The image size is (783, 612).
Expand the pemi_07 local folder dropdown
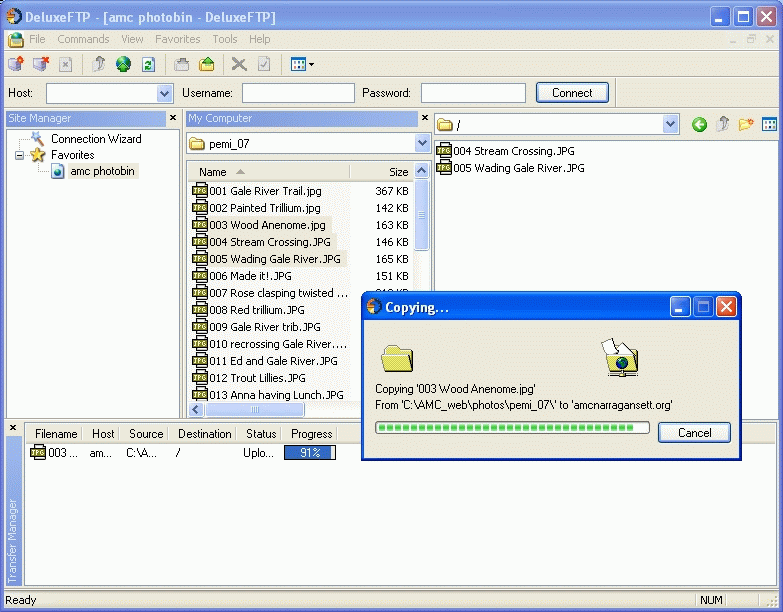click(x=422, y=144)
